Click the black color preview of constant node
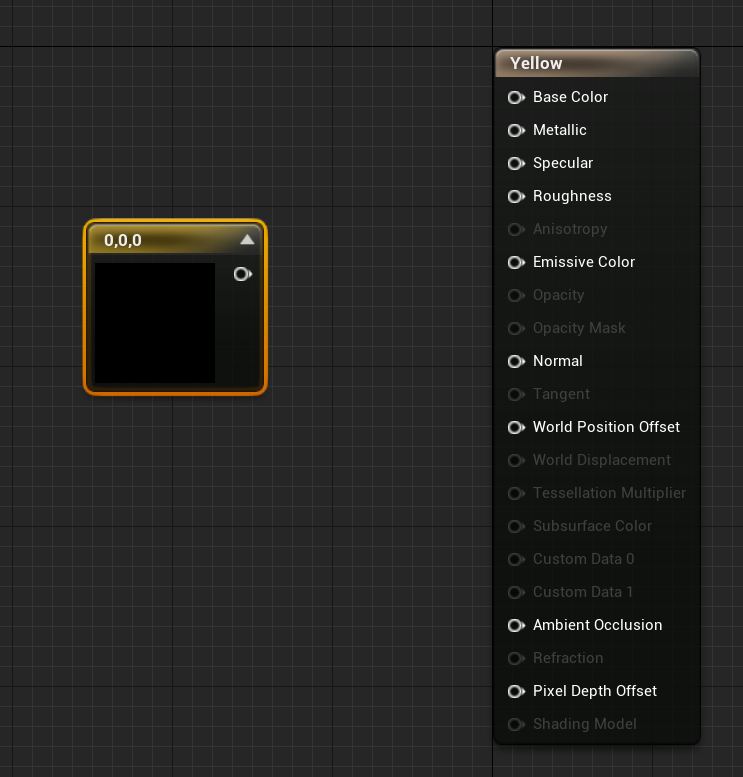 155,323
